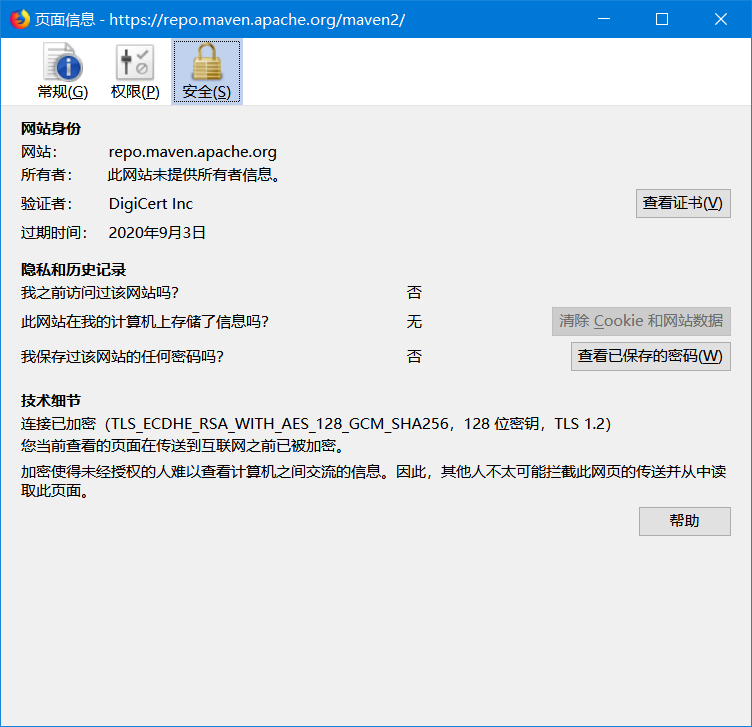Click the 验证者: label
The width and height of the screenshot is (752, 727).
tap(47, 204)
